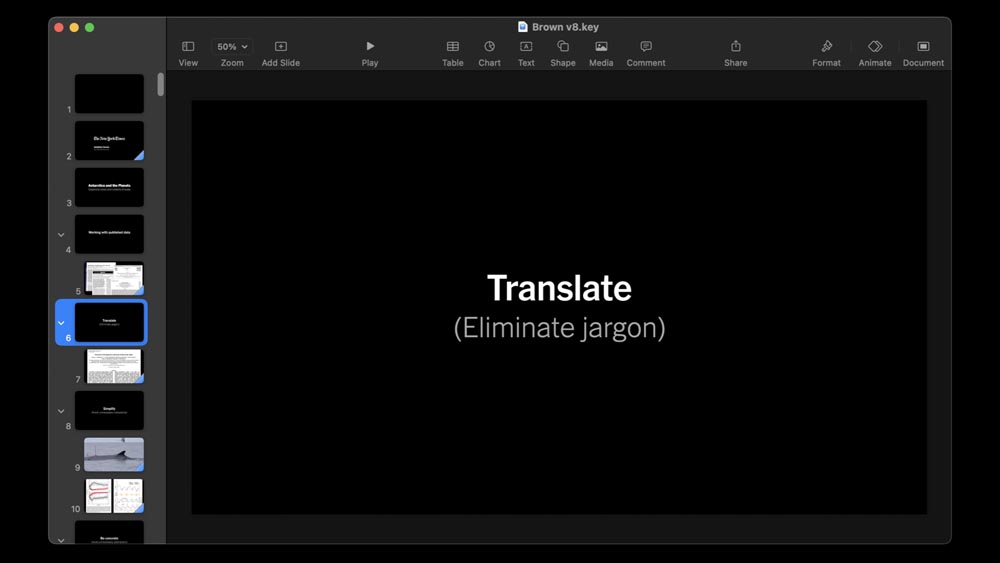Collapse the slide 8 group chevron
Screen dimensions: 1000x563
tap(61, 411)
